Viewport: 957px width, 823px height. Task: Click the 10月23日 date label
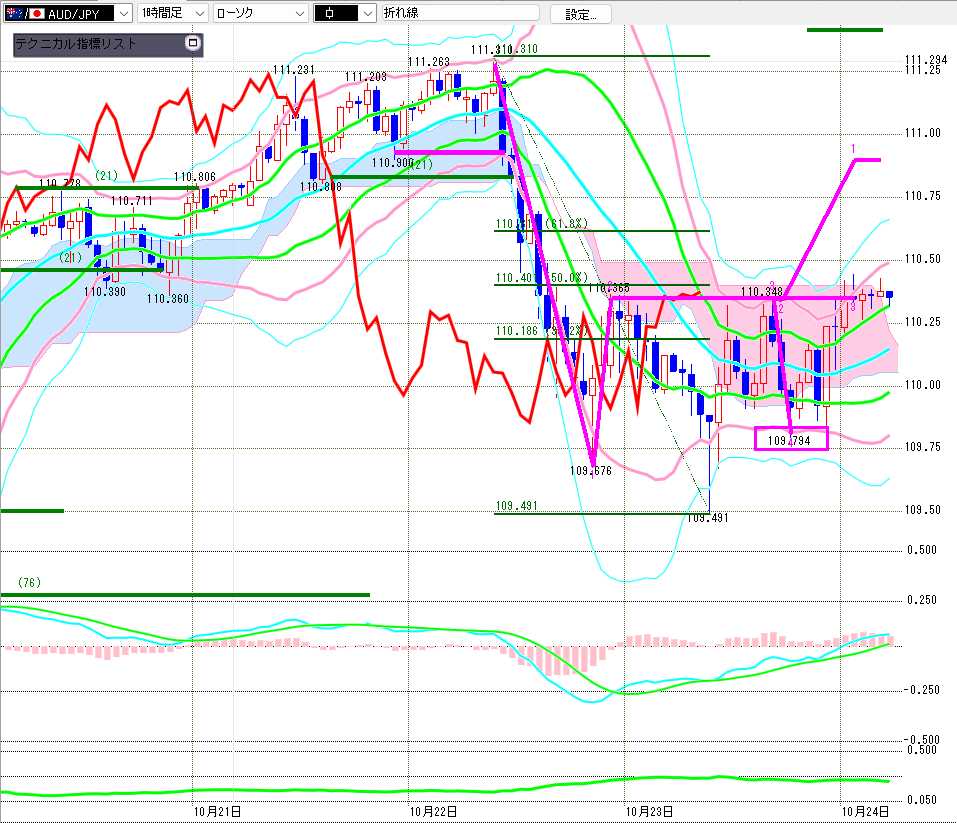pyautogui.click(x=649, y=811)
